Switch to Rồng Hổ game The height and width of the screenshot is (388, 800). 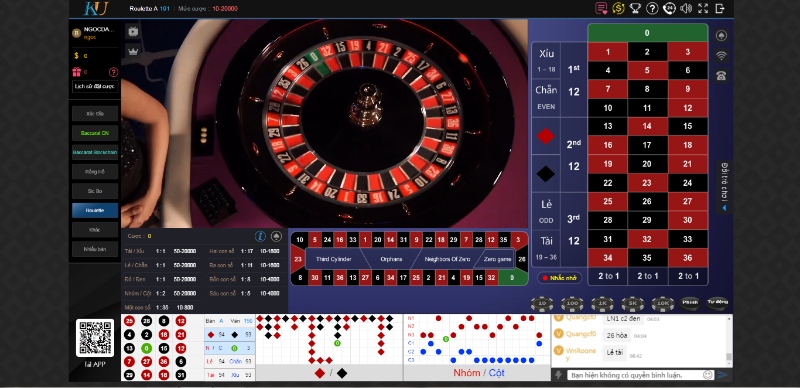95,172
